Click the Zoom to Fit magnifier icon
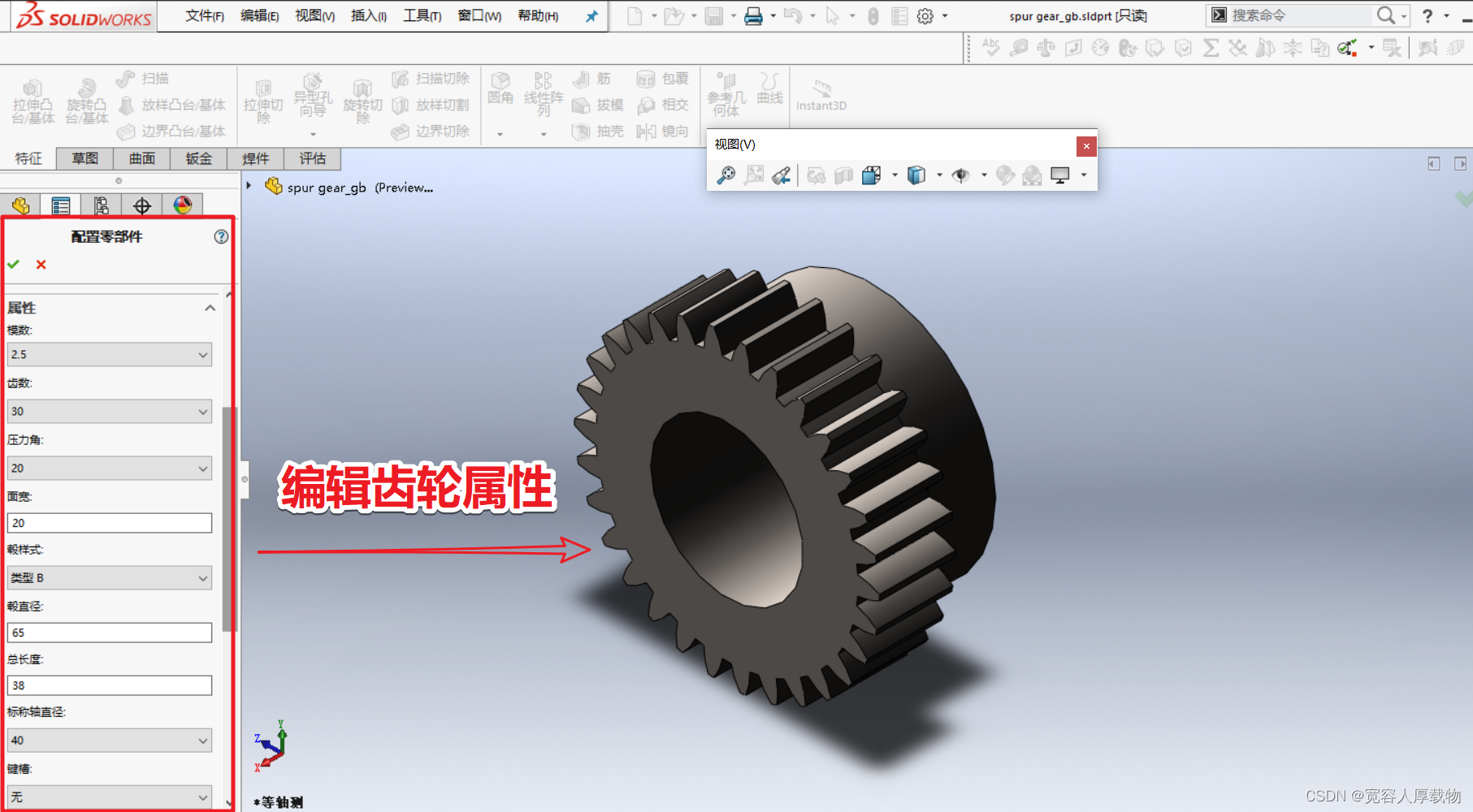This screenshot has height=812, width=1473. [x=726, y=175]
